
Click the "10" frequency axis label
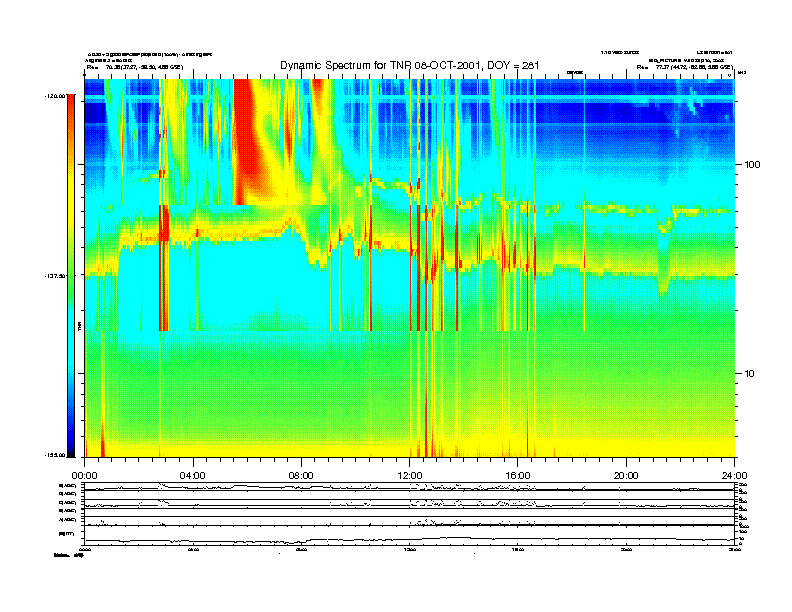[x=750, y=374]
